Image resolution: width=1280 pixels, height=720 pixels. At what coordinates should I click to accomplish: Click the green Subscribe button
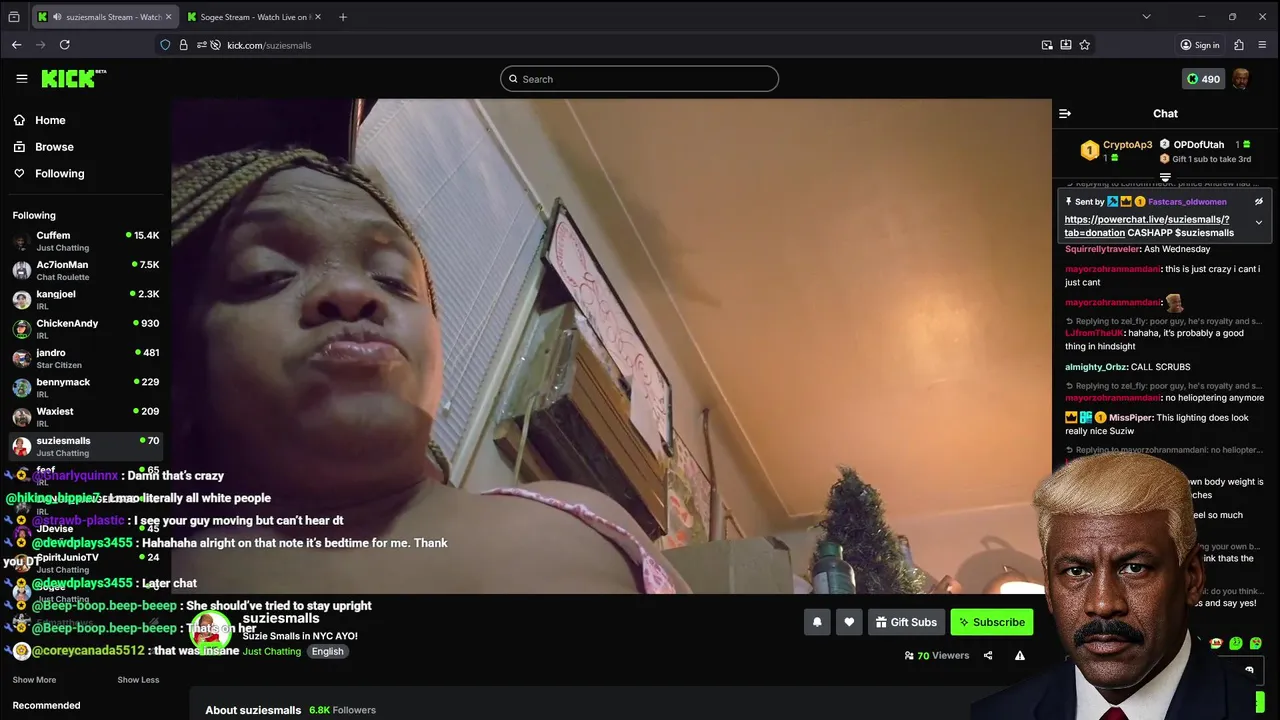click(991, 622)
